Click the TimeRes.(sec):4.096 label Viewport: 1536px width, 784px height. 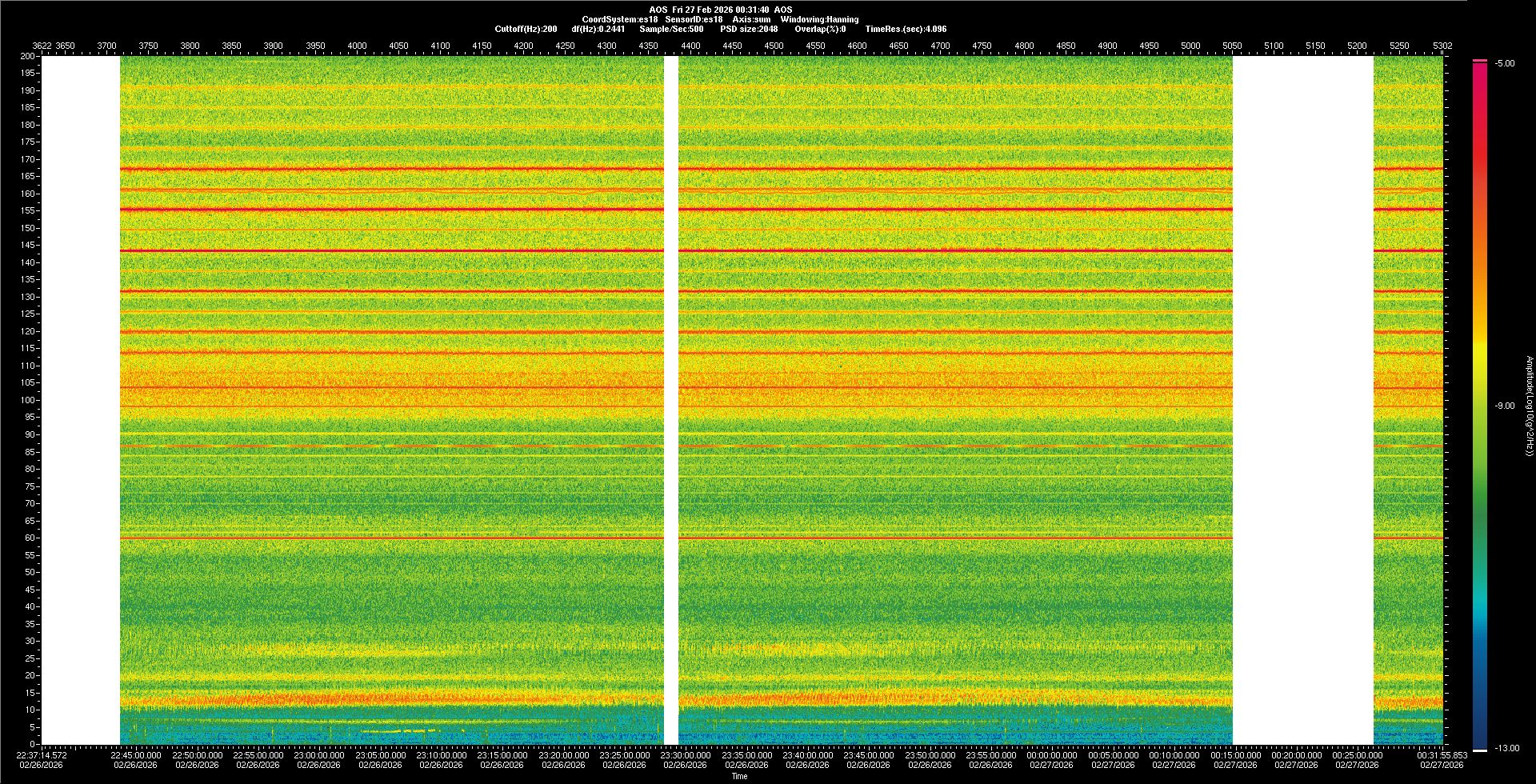[906, 29]
